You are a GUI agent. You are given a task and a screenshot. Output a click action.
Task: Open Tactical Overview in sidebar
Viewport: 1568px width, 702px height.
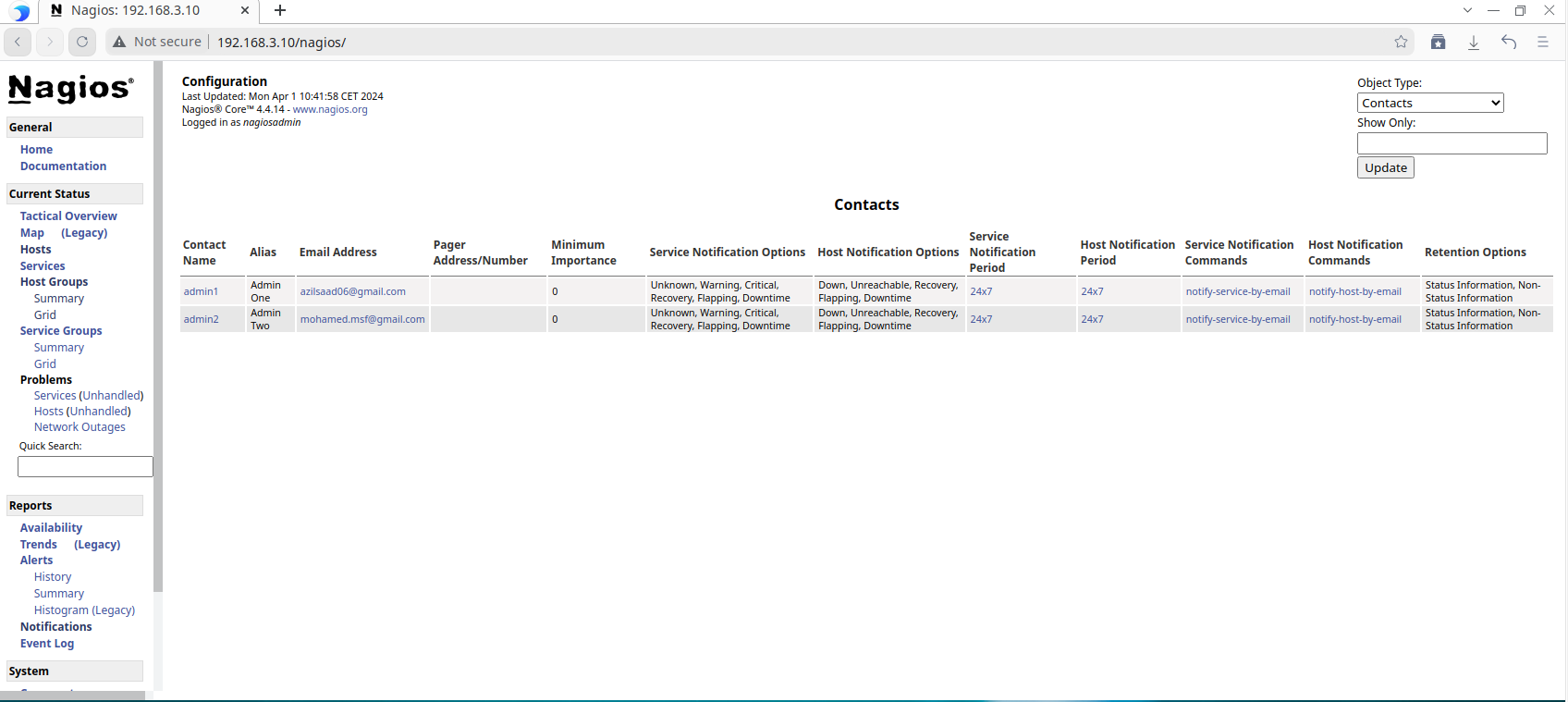click(68, 216)
